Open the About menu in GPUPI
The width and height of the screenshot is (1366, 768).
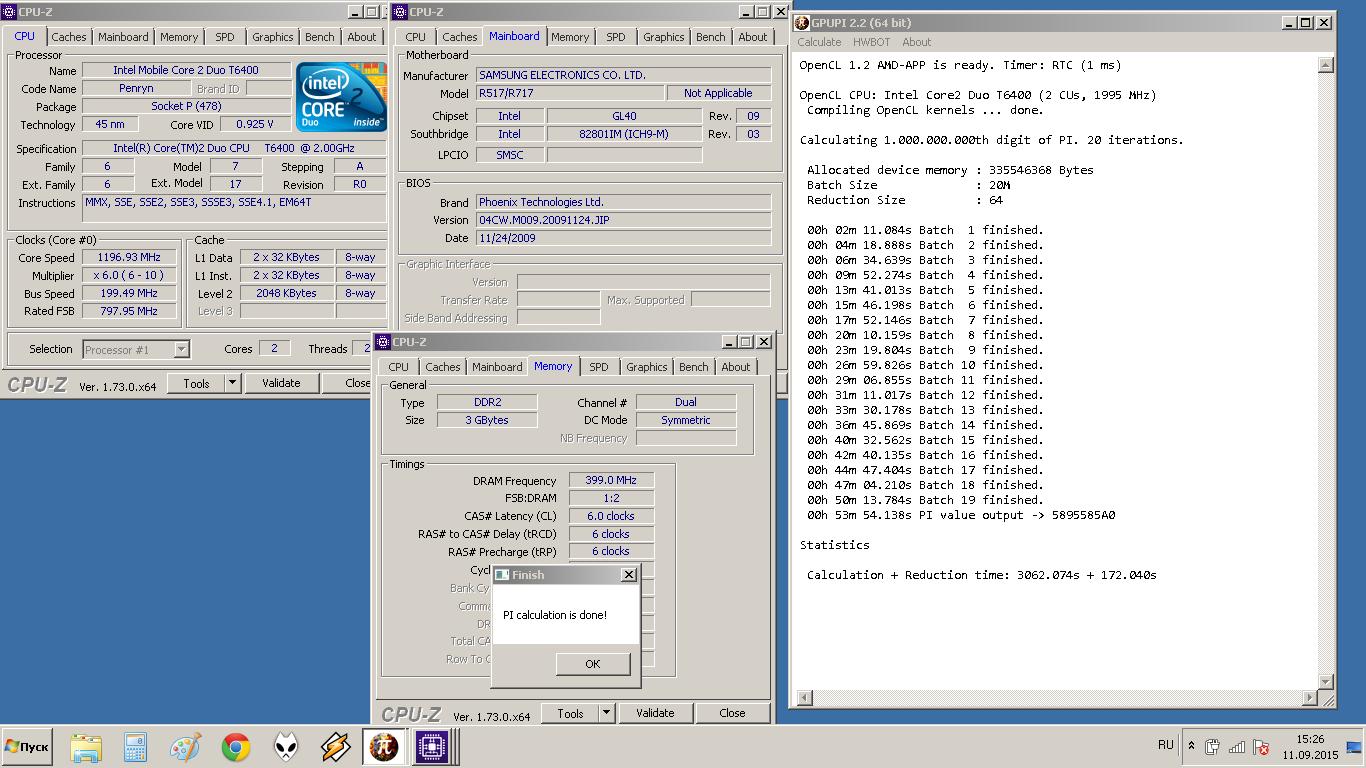pos(916,42)
